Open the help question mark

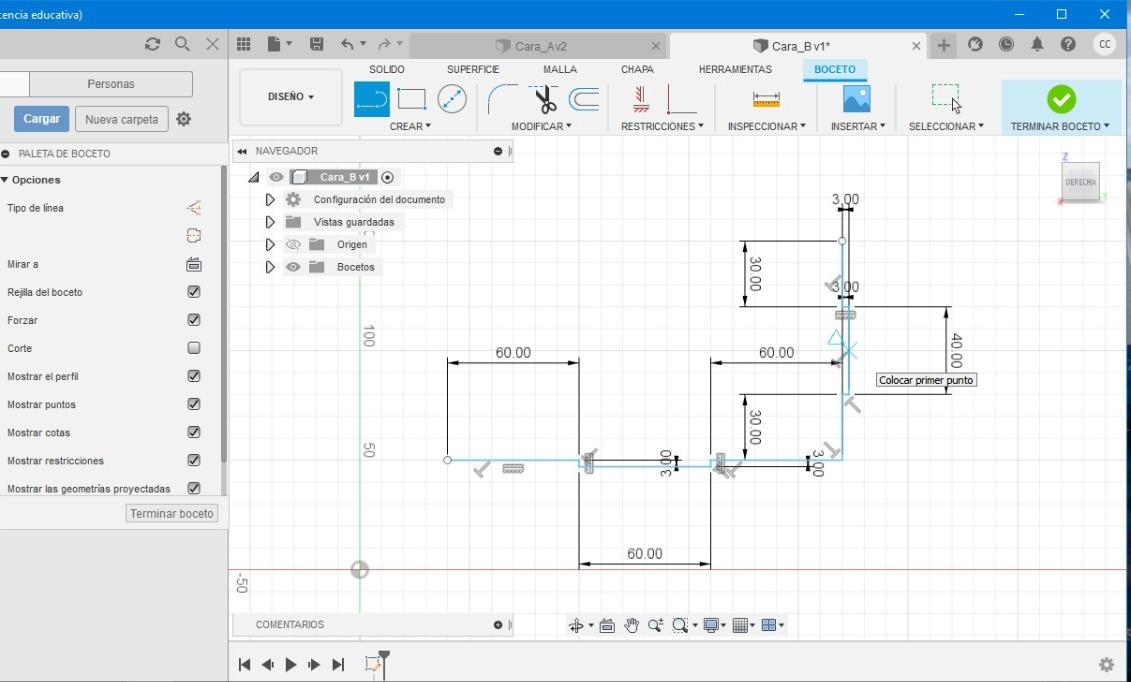point(1068,45)
